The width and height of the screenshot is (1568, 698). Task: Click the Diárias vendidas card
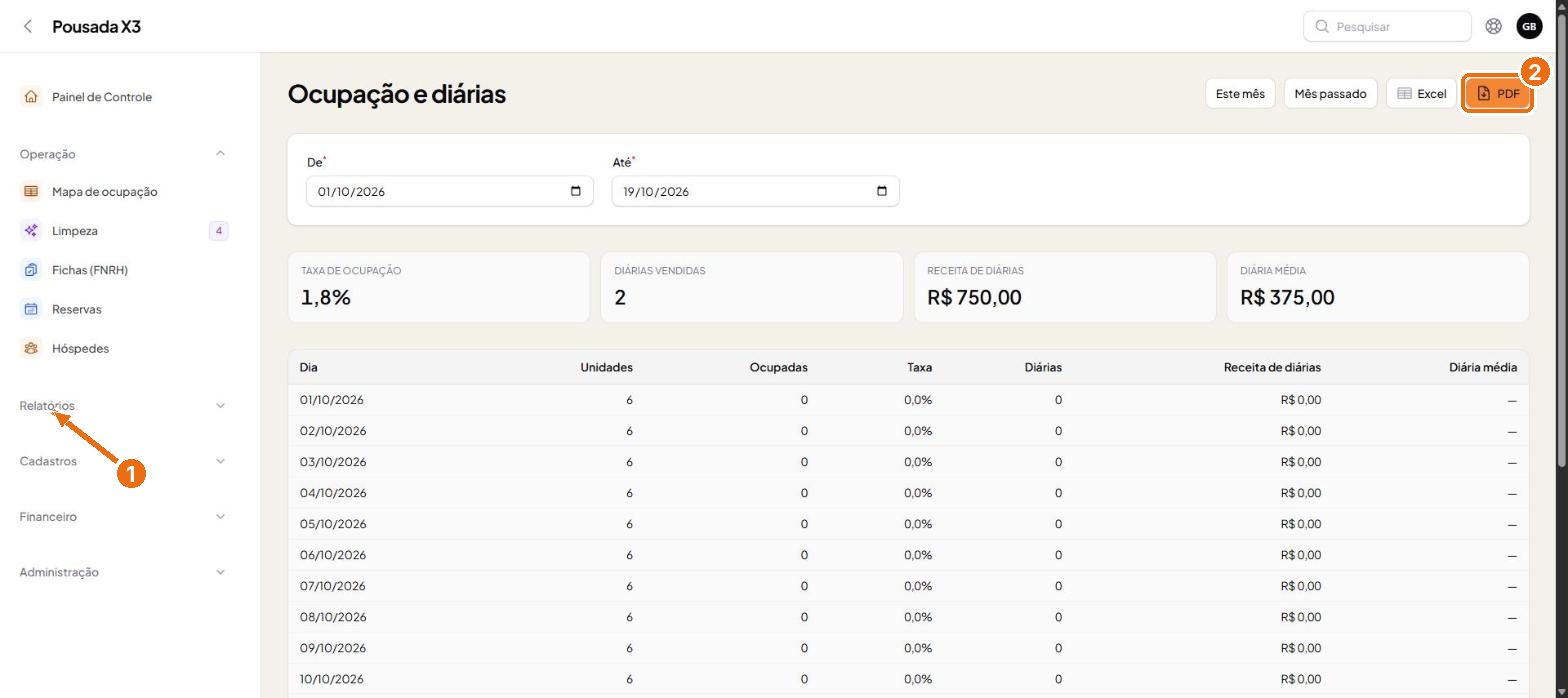tap(751, 287)
